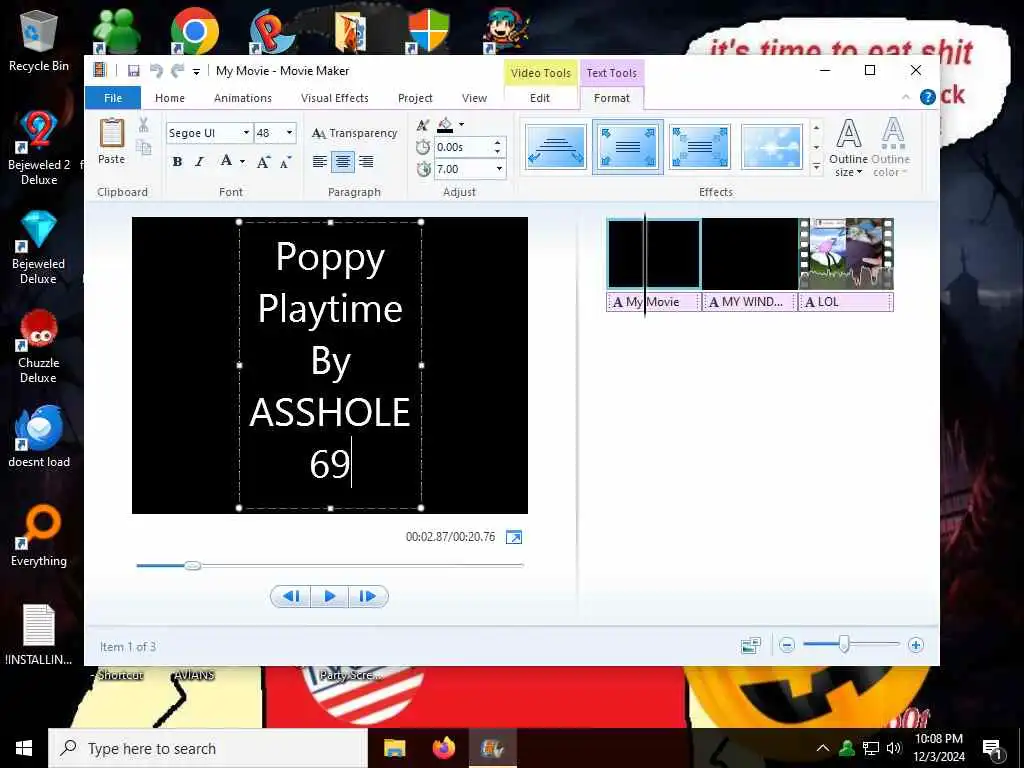This screenshot has width=1024, height=768.
Task: Toggle italic text formatting
Action: 200,162
